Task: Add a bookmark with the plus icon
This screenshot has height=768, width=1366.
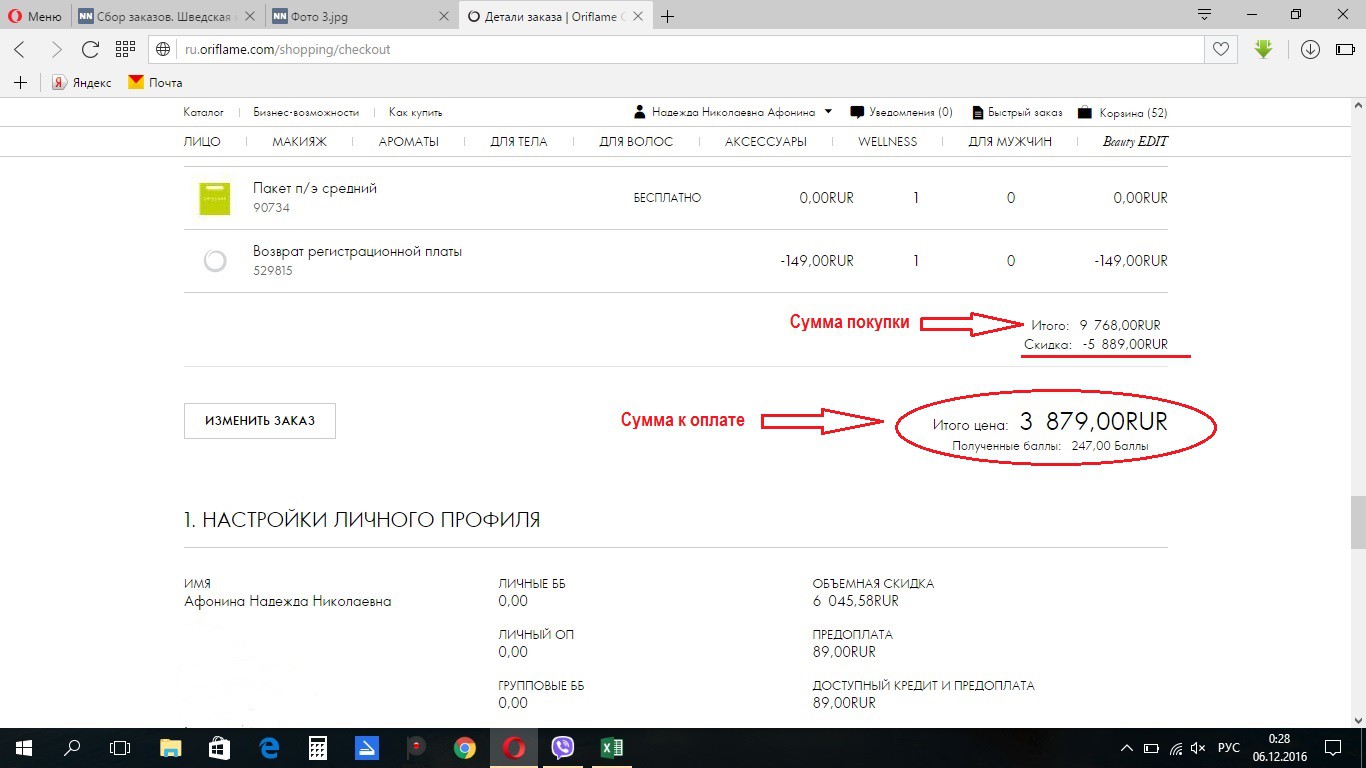Action: coord(20,83)
